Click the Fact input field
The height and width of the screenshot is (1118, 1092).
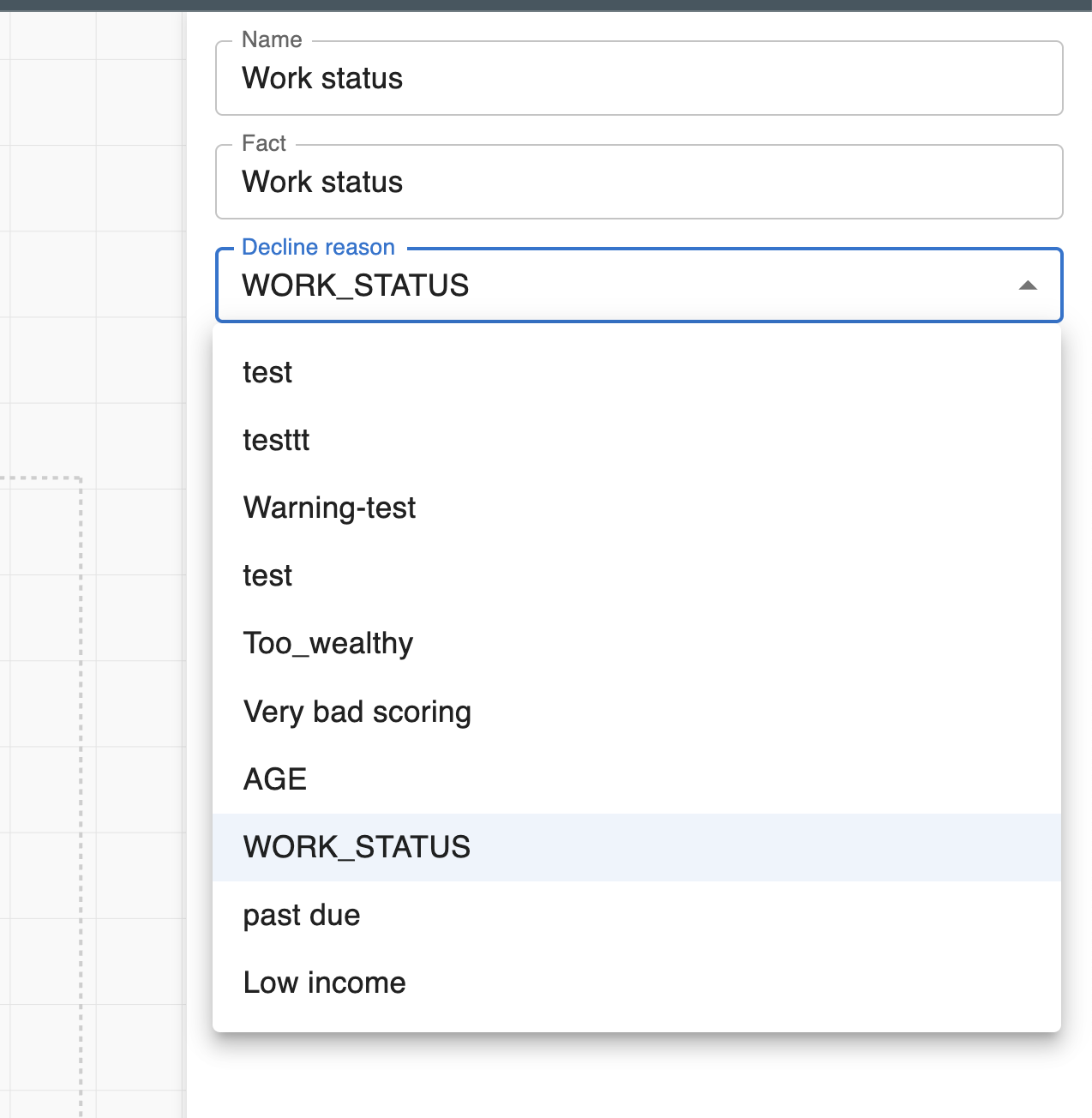638,183
